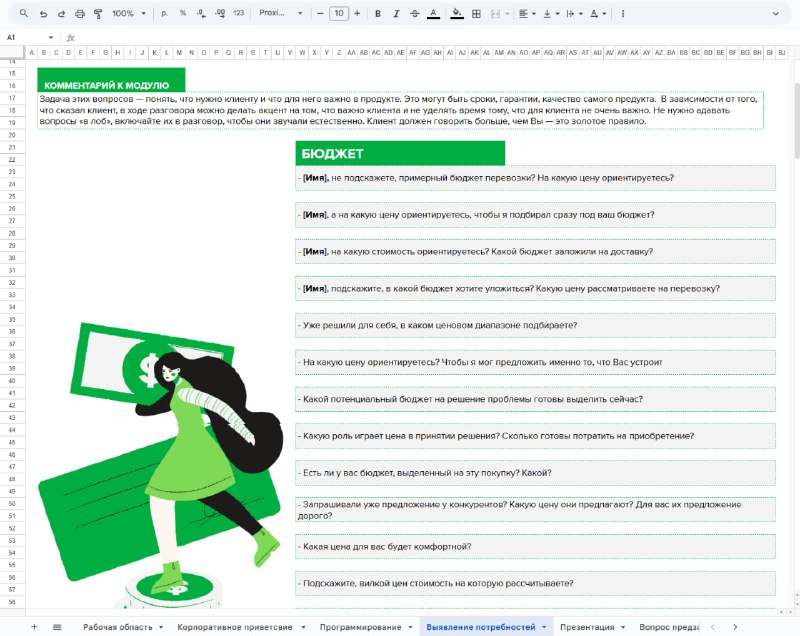
Task: Open the 123 number formats menu
Action: pyautogui.click(x=239, y=13)
